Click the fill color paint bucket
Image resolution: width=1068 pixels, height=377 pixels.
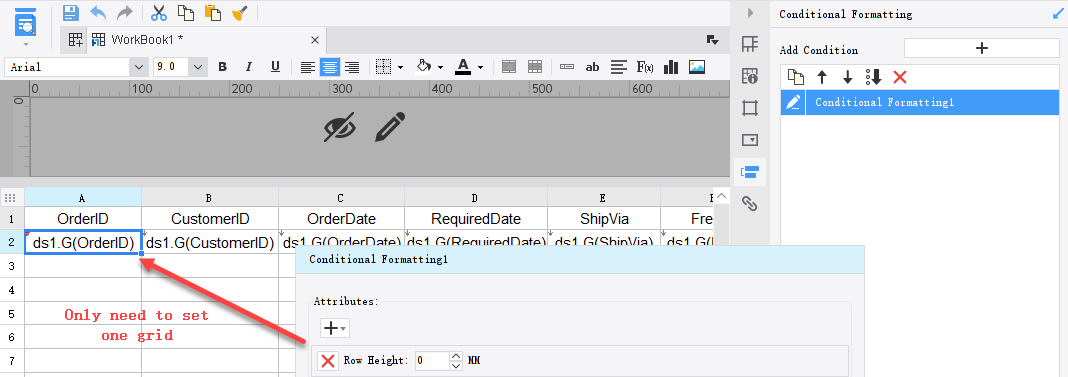pos(424,67)
